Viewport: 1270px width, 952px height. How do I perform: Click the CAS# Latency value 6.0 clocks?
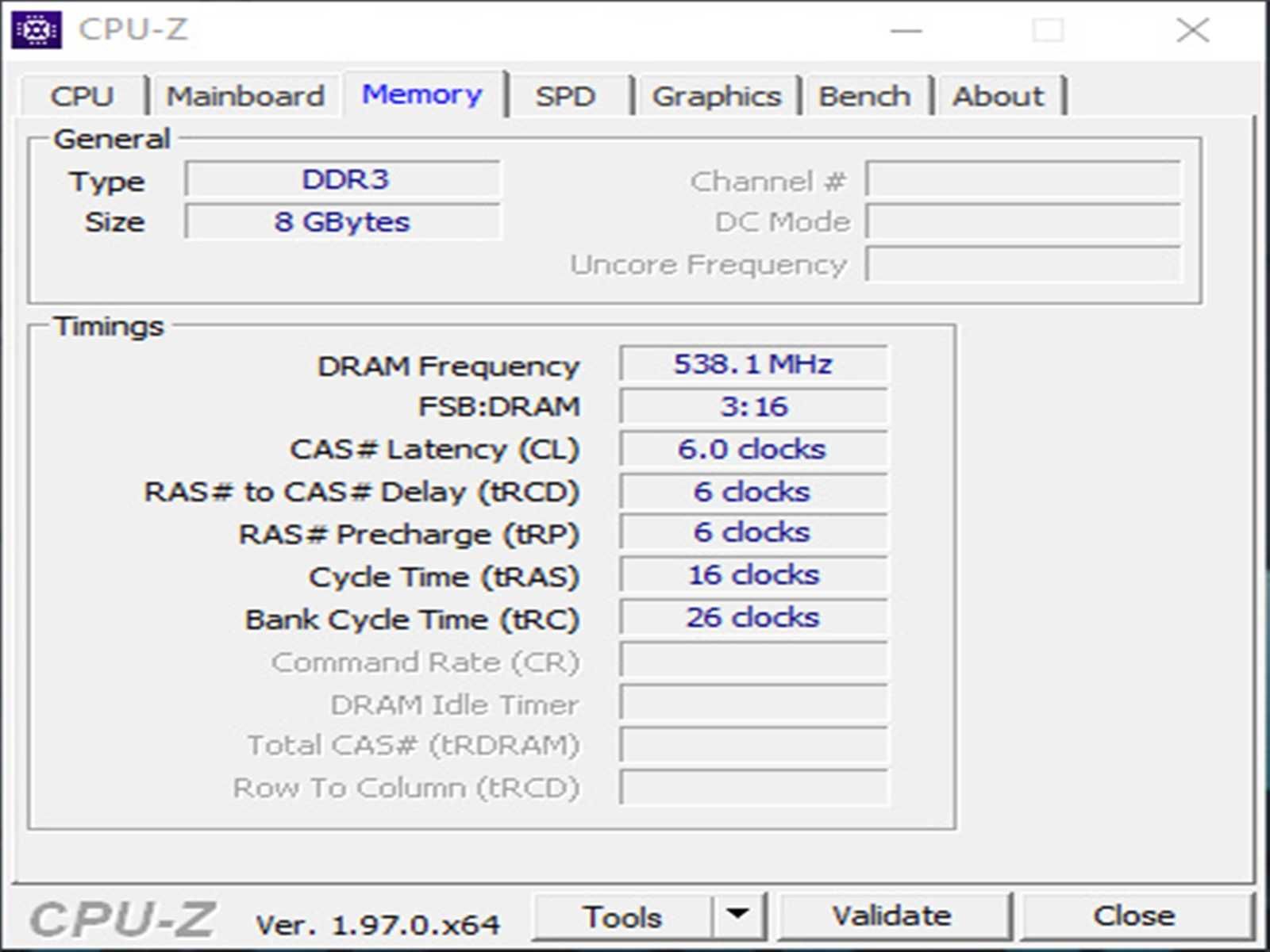coord(753,449)
